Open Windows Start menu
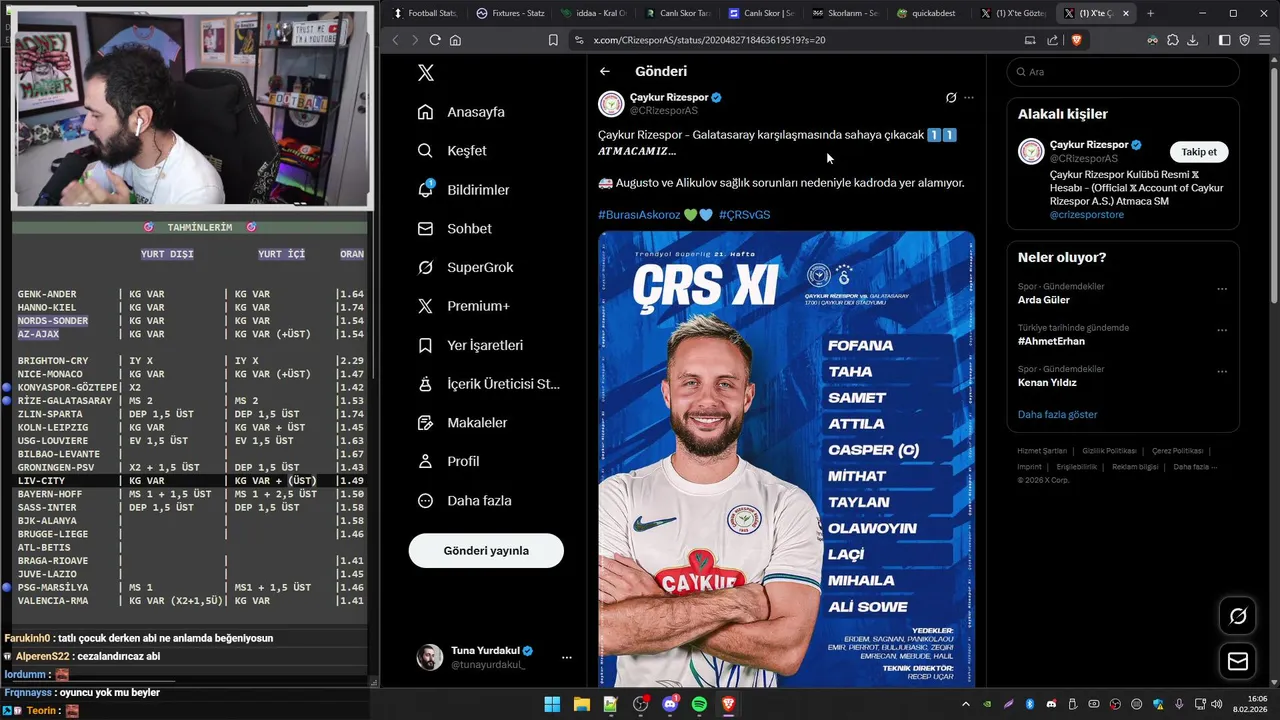The width and height of the screenshot is (1280, 720). point(552,704)
